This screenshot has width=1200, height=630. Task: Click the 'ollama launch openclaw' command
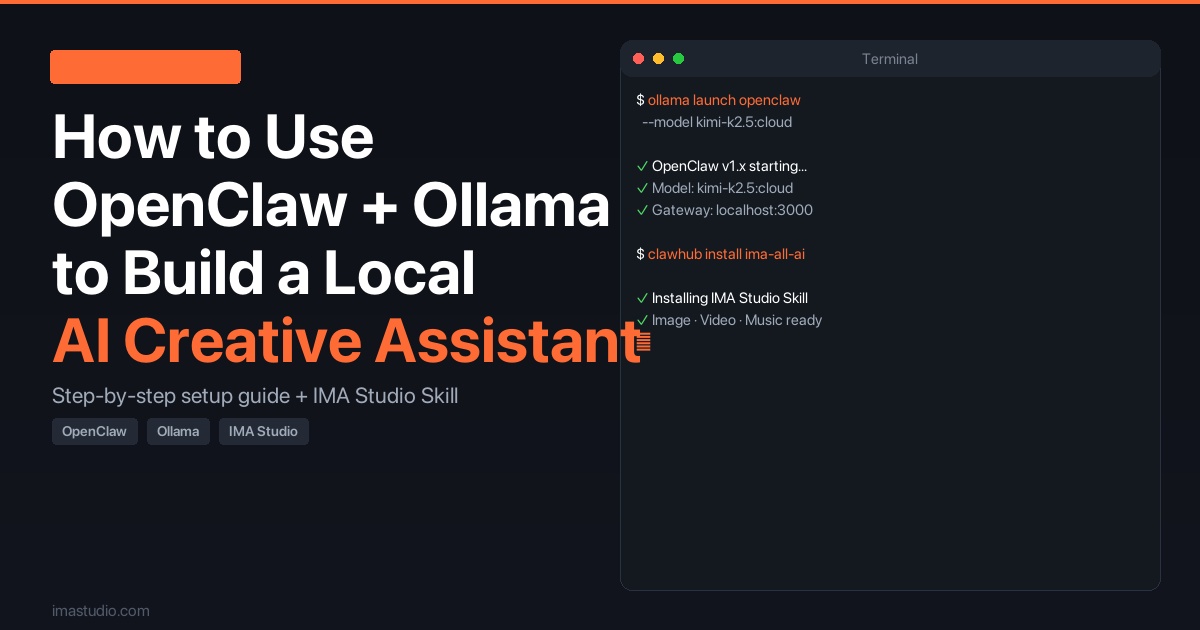(724, 100)
